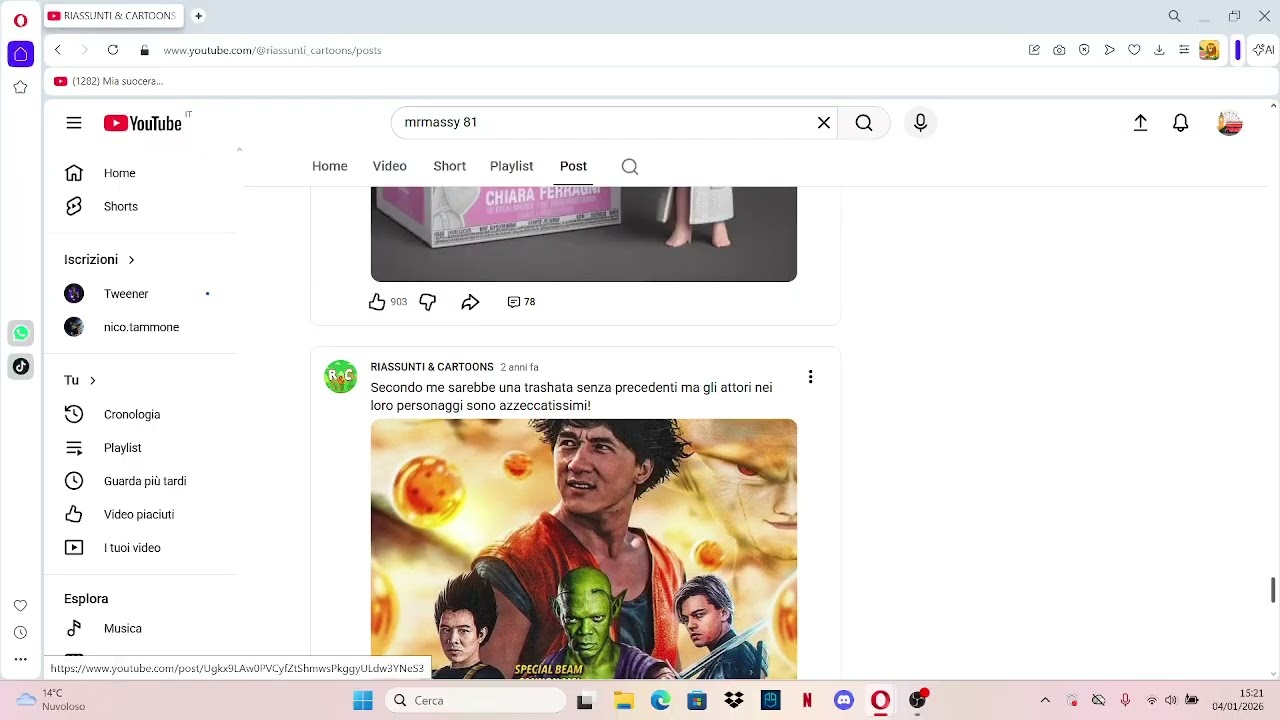
Task: Open the Windows Start menu
Action: tap(363, 701)
